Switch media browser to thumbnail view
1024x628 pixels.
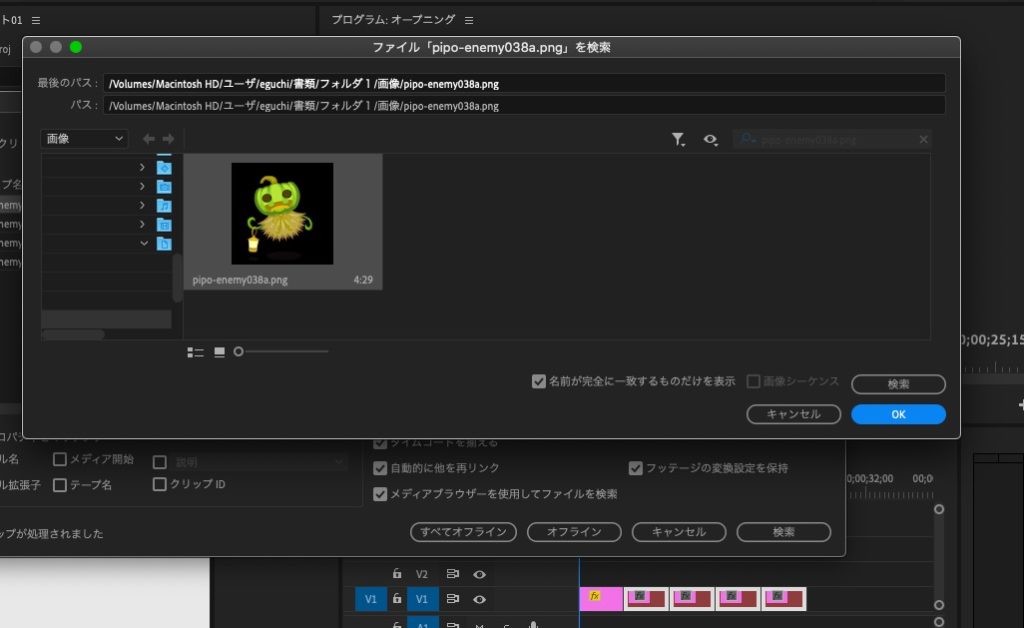click(219, 352)
